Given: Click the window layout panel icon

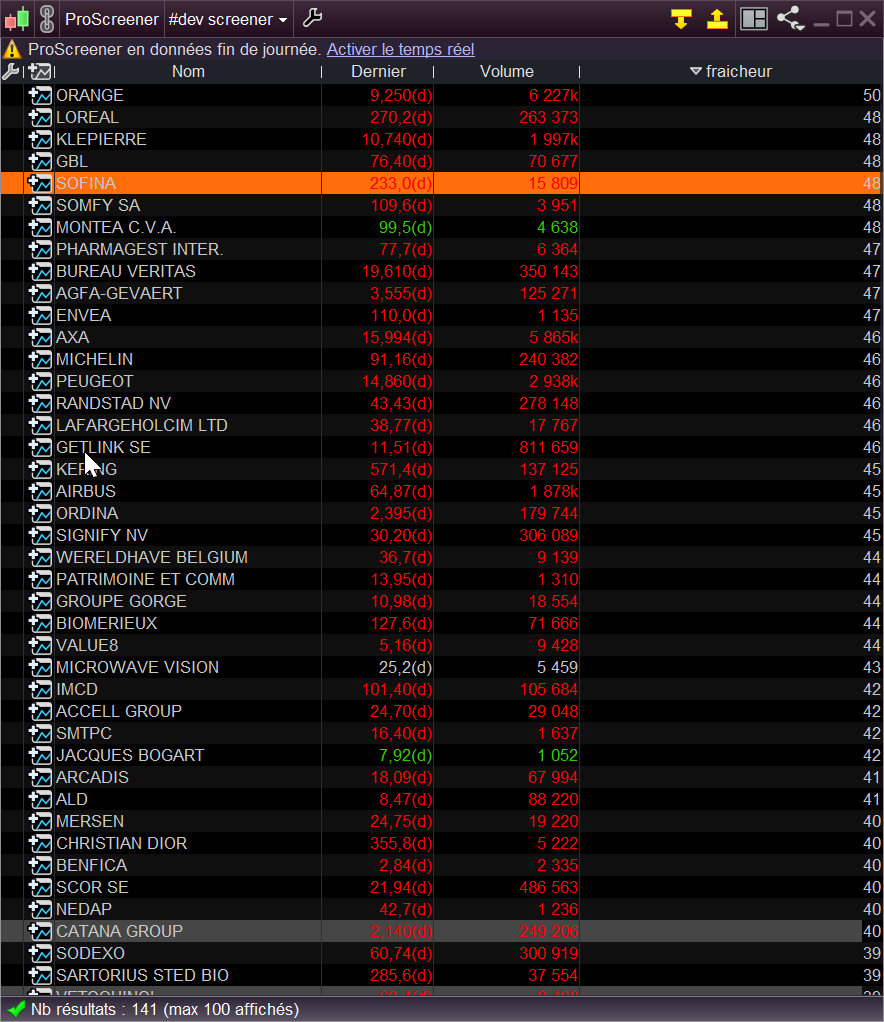Looking at the screenshot, I should 754,19.
